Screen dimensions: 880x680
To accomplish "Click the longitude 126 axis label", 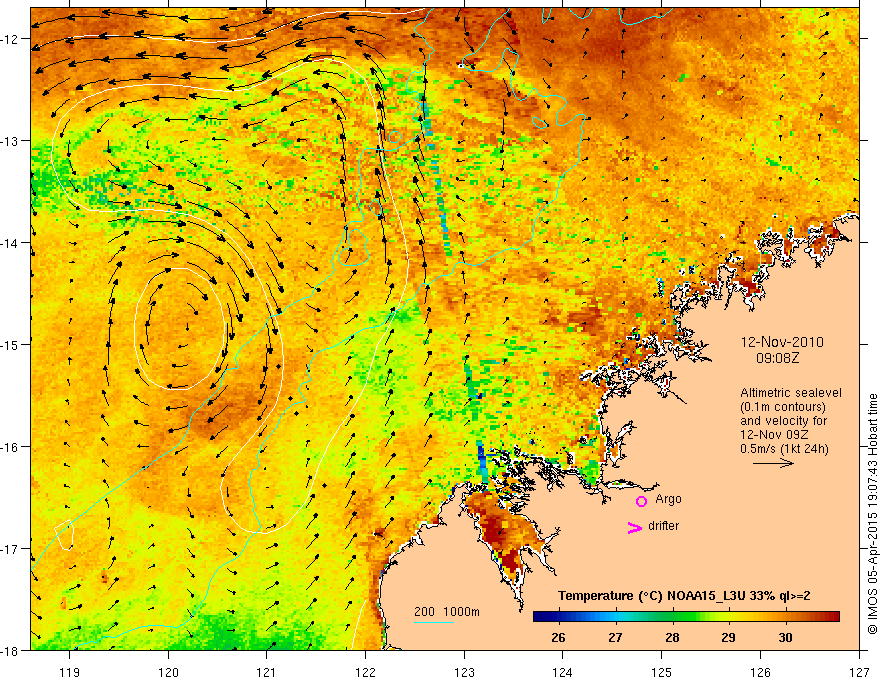I will click(760, 672).
